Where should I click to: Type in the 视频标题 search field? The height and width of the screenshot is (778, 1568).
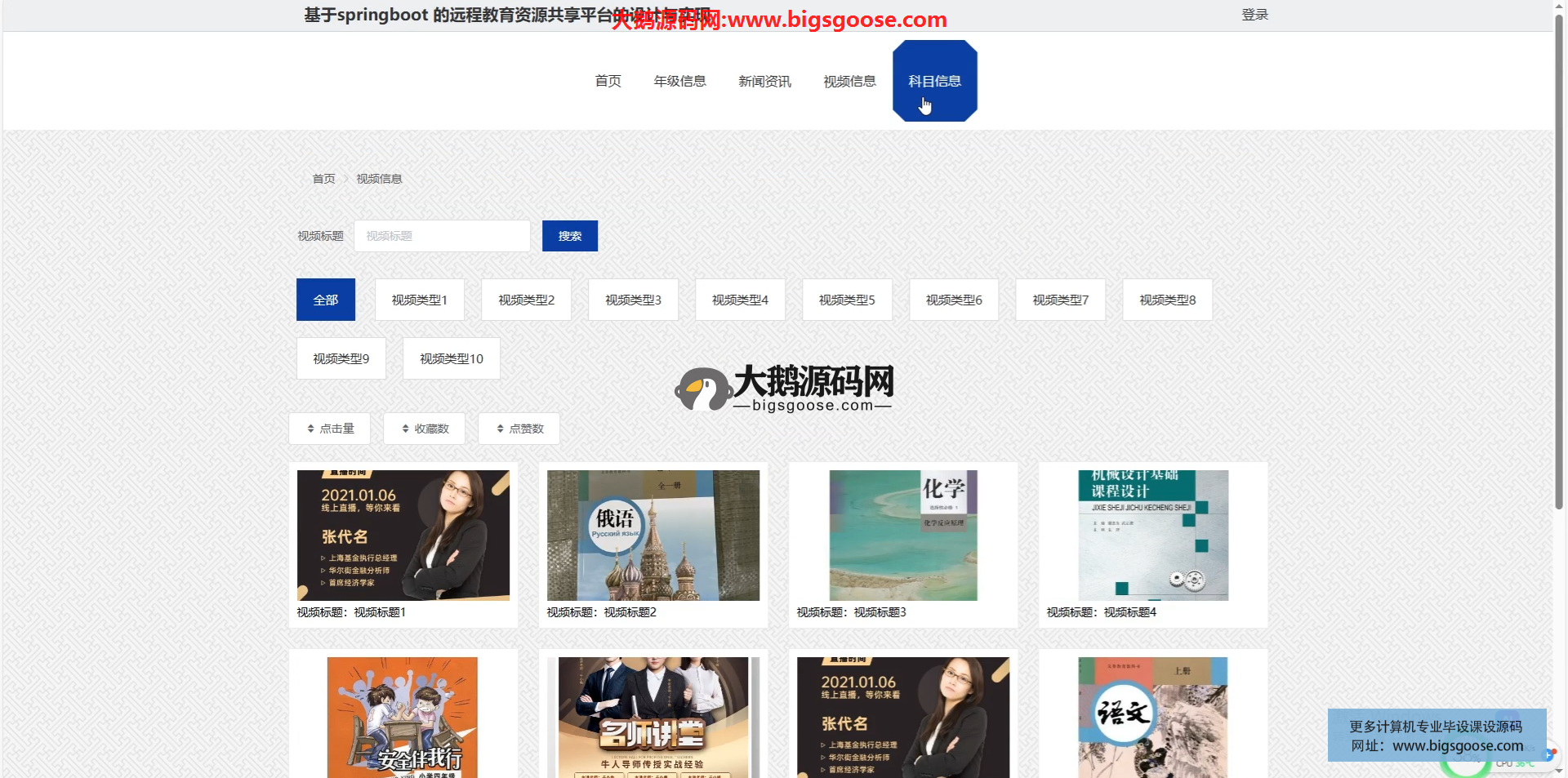point(442,236)
